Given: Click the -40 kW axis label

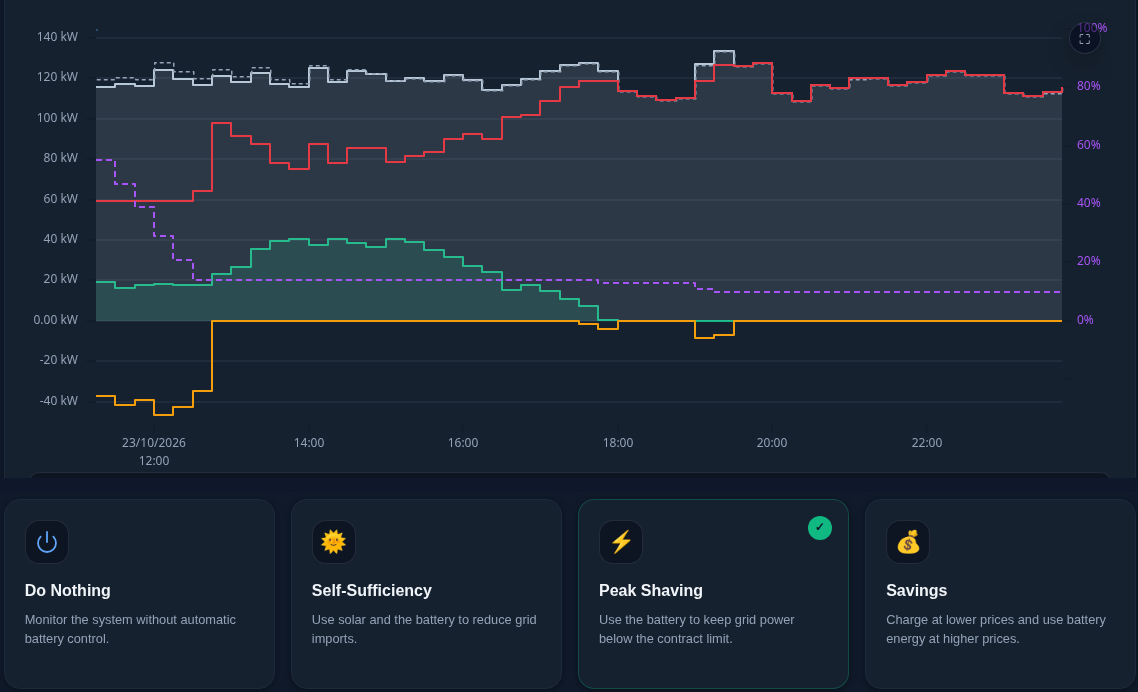Looking at the screenshot, I should coord(59,401).
